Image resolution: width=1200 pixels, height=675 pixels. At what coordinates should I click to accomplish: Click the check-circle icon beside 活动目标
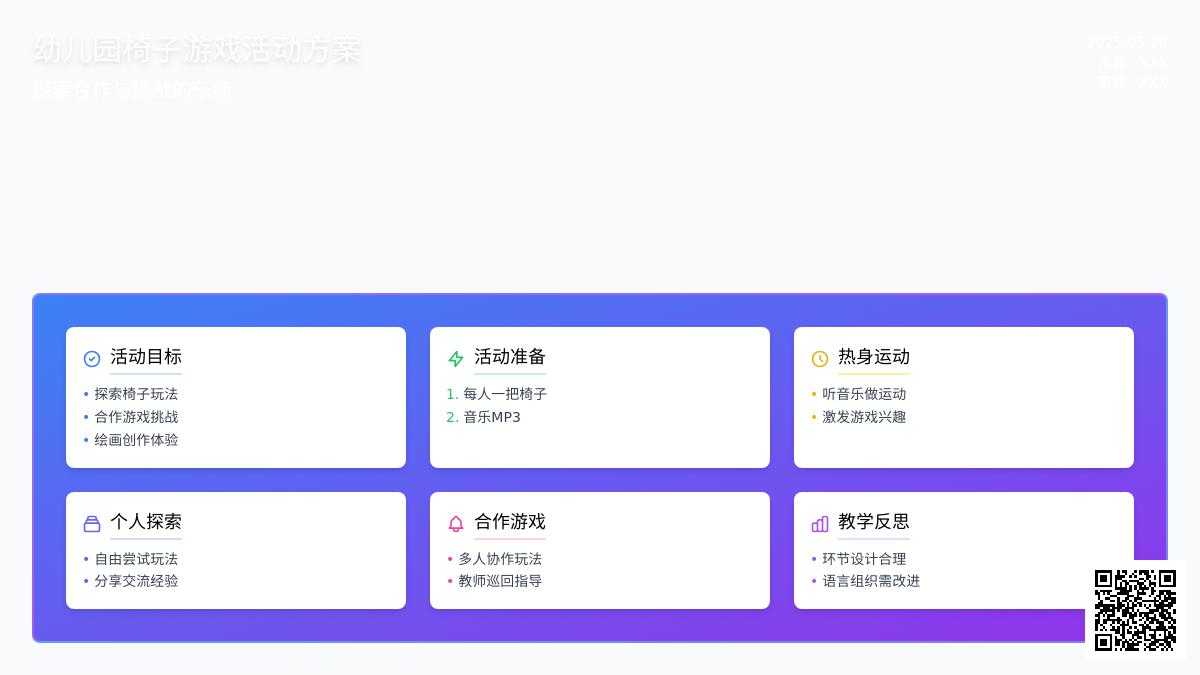pos(92,359)
